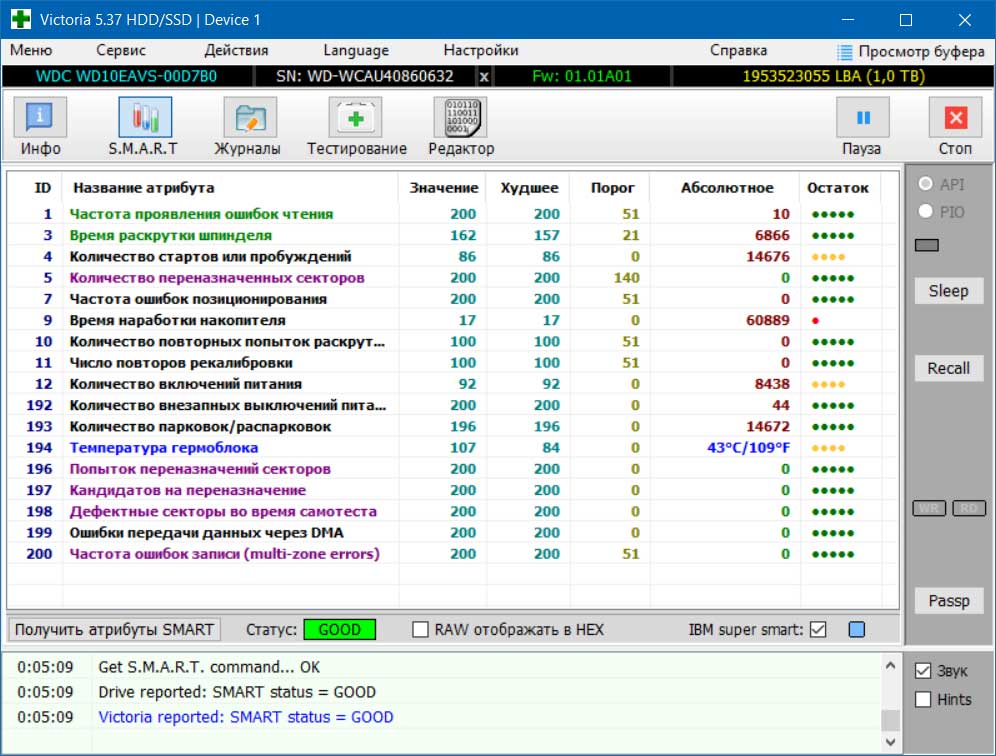This screenshot has width=996, height=756.
Task: Click the Порог column header
Action: coord(612,188)
